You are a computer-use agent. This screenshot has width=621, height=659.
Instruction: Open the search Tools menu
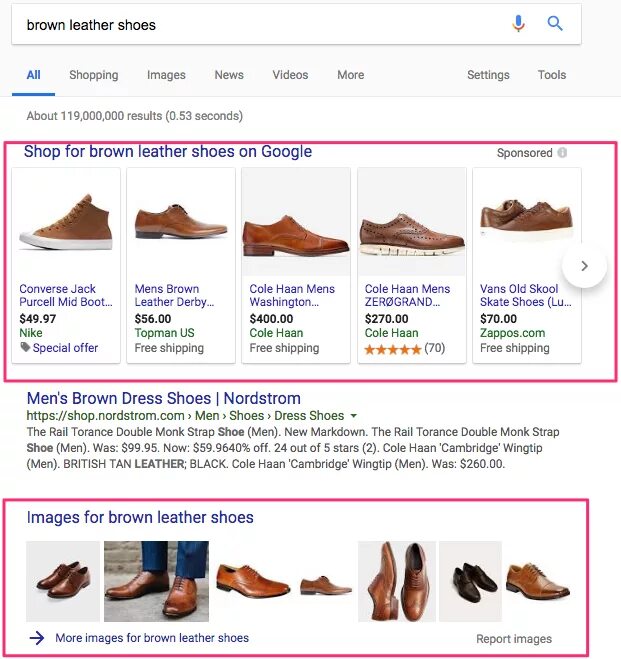552,75
